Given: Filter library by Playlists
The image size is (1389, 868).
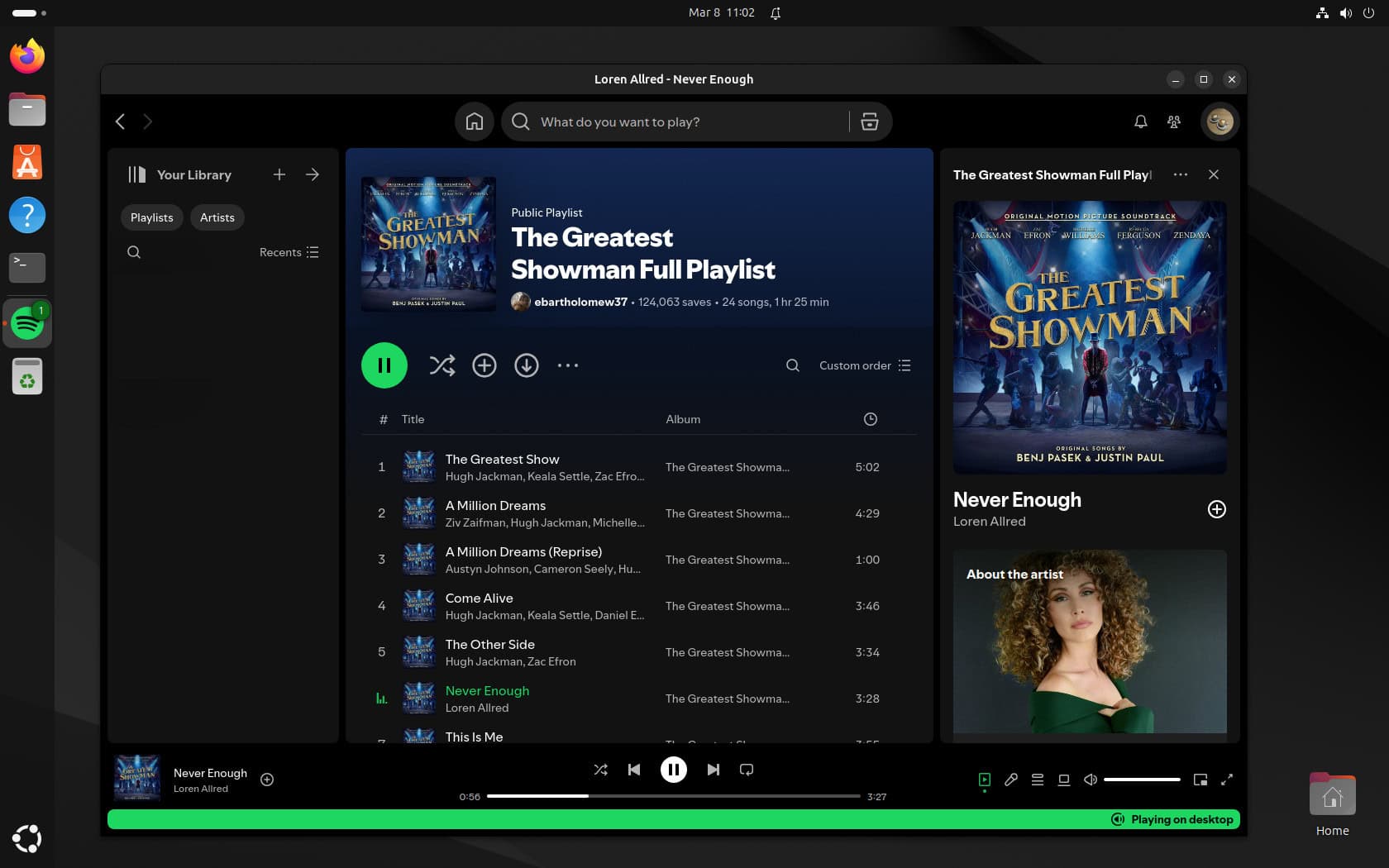Looking at the screenshot, I should (152, 217).
